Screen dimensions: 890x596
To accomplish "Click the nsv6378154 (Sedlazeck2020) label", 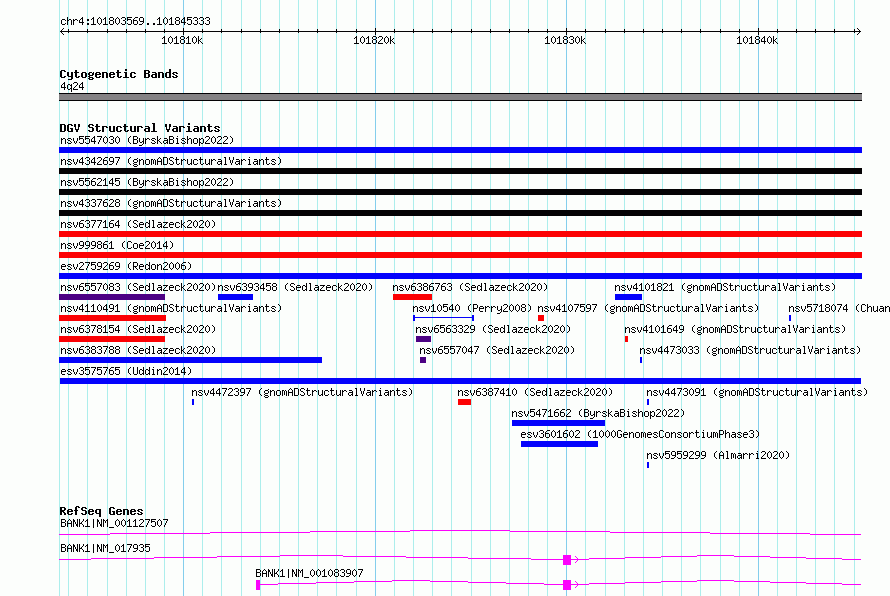I will pyautogui.click(x=138, y=329).
